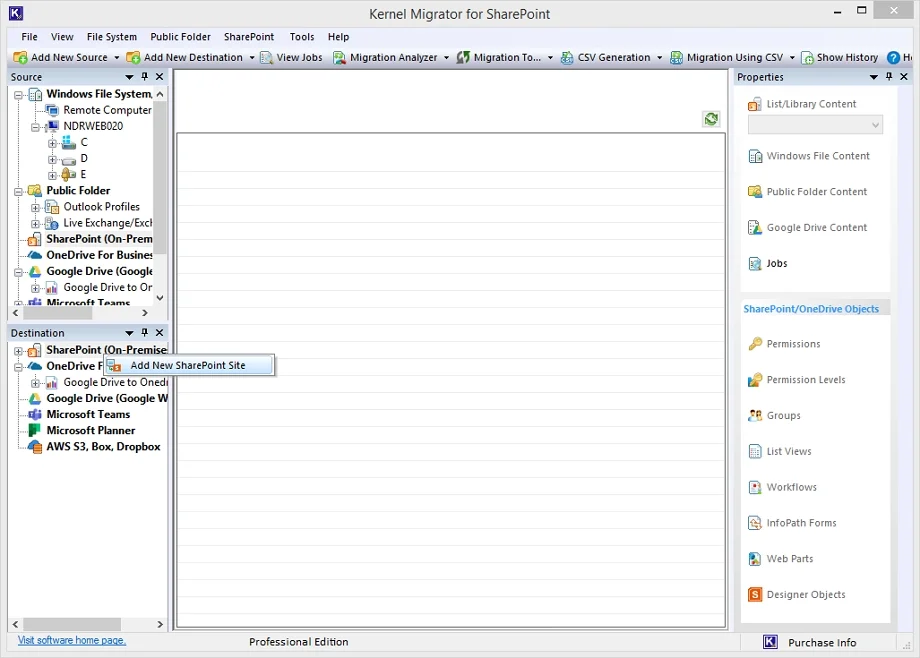
Task: Click the Google Drive Content icon
Action: 755,228
